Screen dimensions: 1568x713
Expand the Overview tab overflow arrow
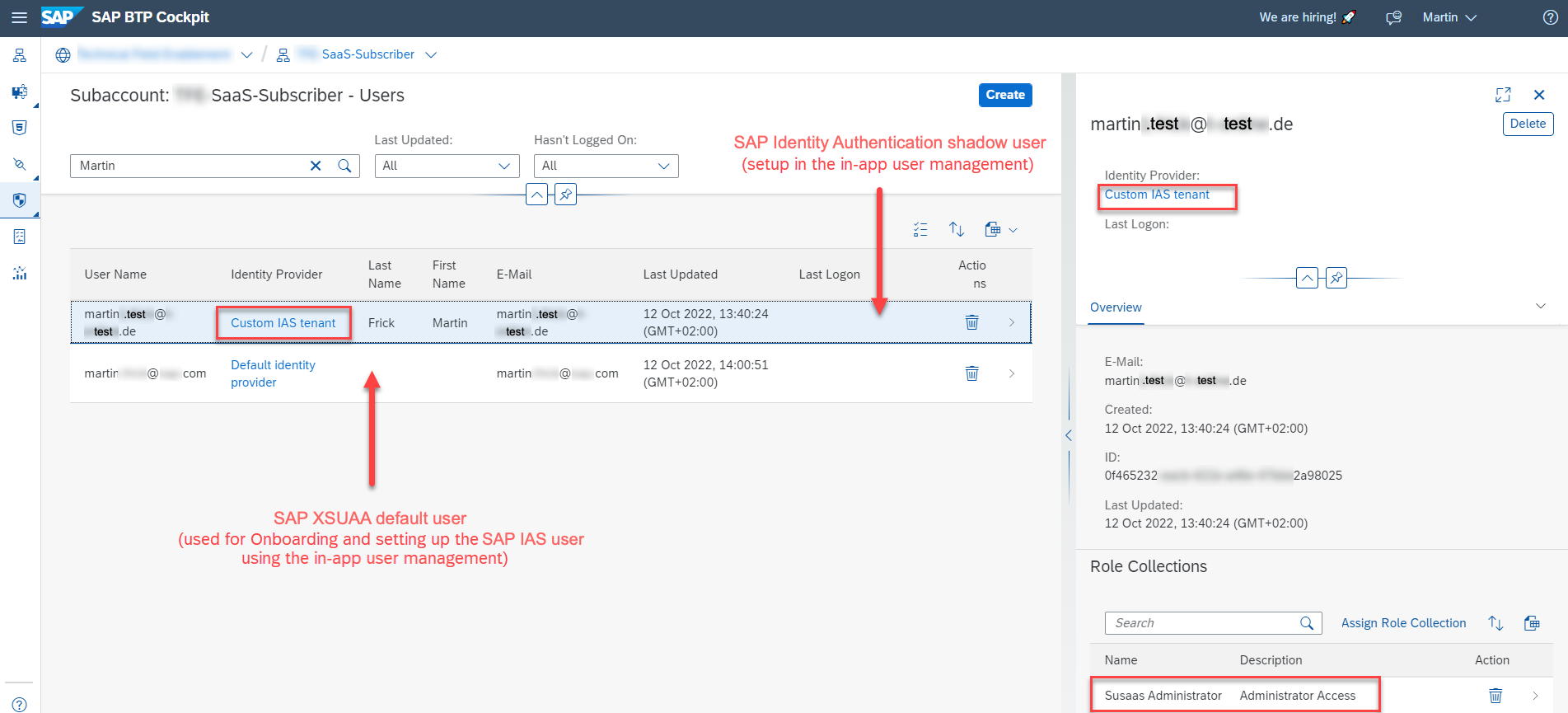click(1541, 306)
